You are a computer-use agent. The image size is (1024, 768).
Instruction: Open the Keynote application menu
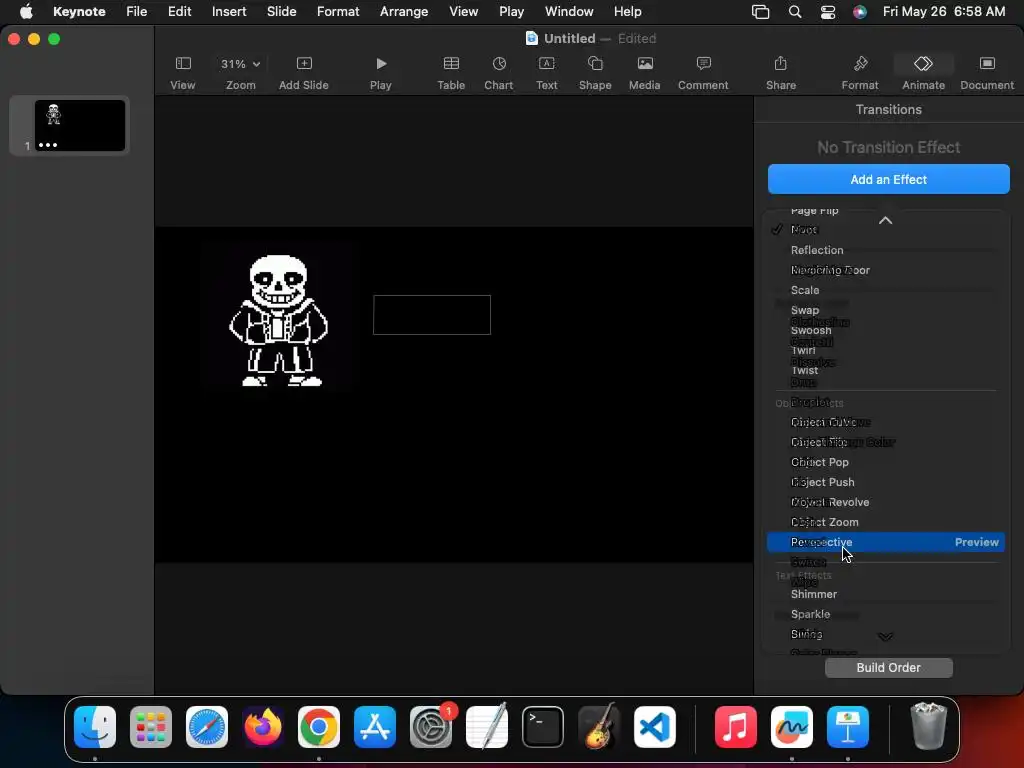[x=79, y=12]
